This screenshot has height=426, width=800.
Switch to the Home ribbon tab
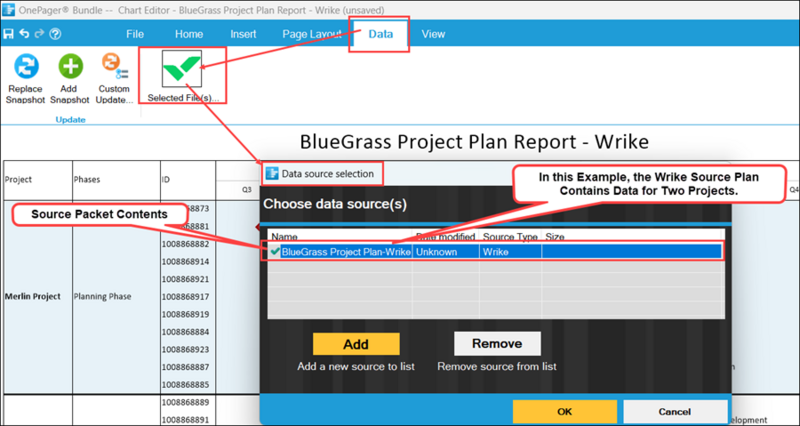coord(189,34)
